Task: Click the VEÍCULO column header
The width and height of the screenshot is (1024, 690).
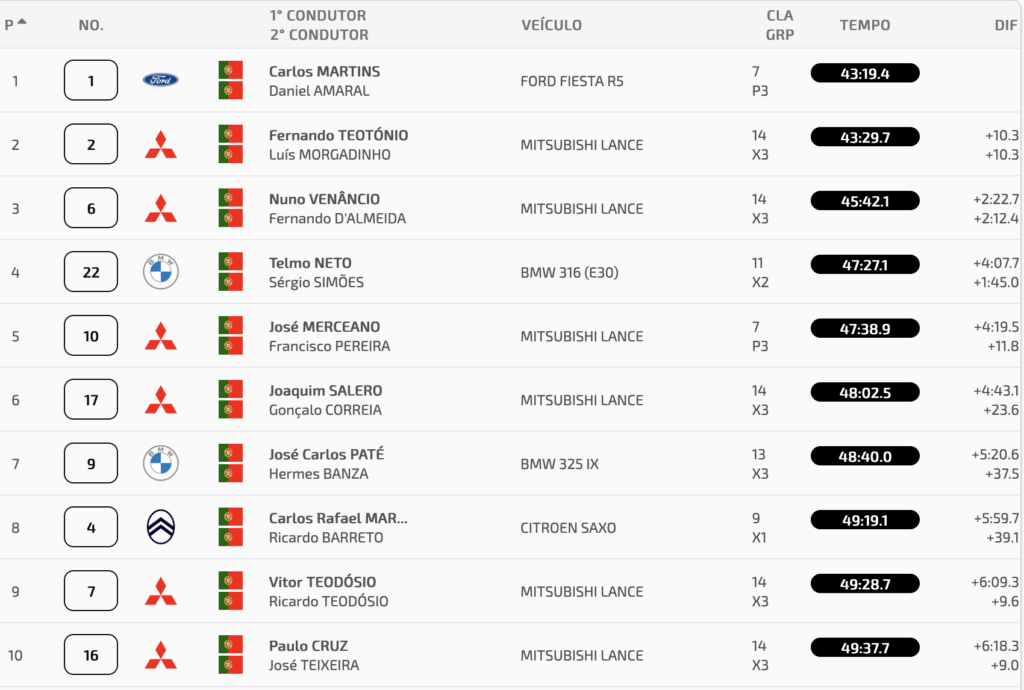Action: pyautogui.click(x=551, y=25)
